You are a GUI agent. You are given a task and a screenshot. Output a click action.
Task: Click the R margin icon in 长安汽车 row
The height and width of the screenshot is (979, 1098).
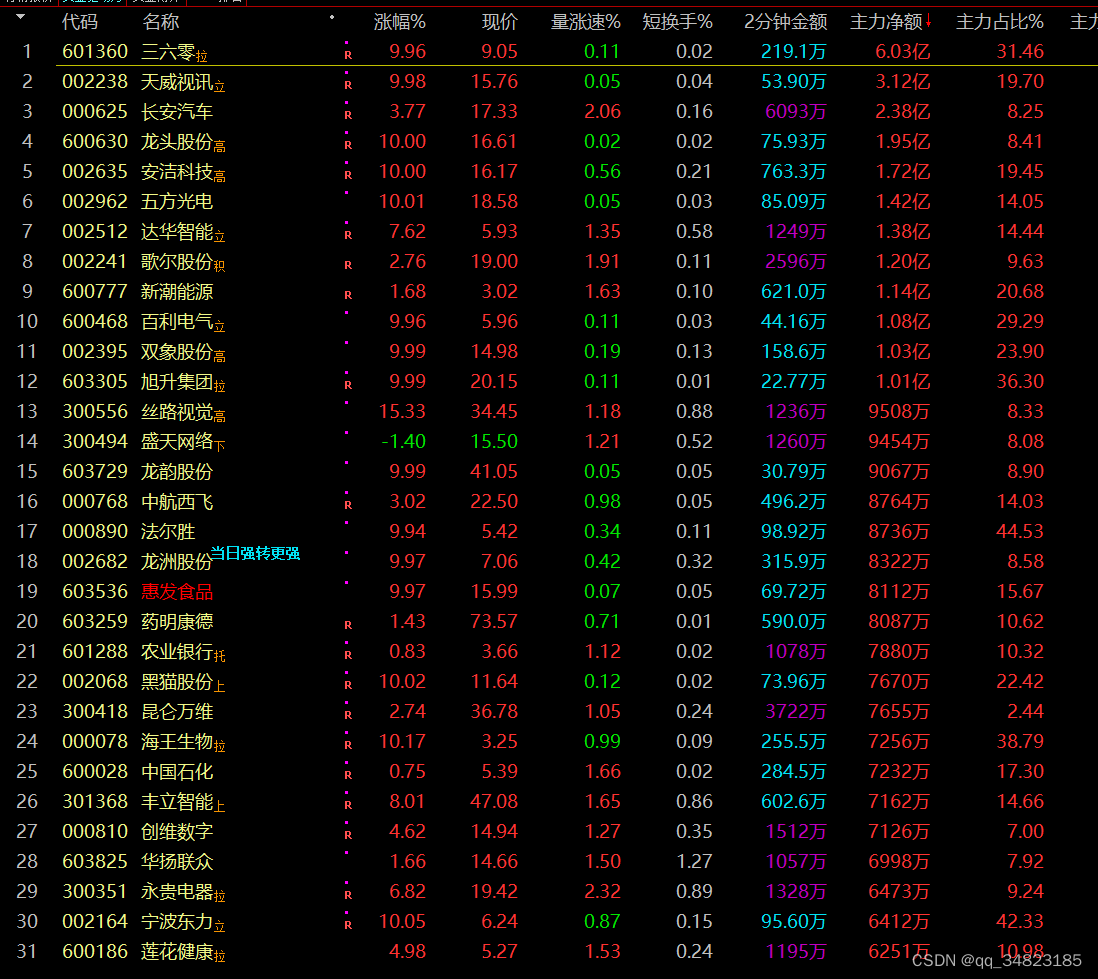click(348, 115)
